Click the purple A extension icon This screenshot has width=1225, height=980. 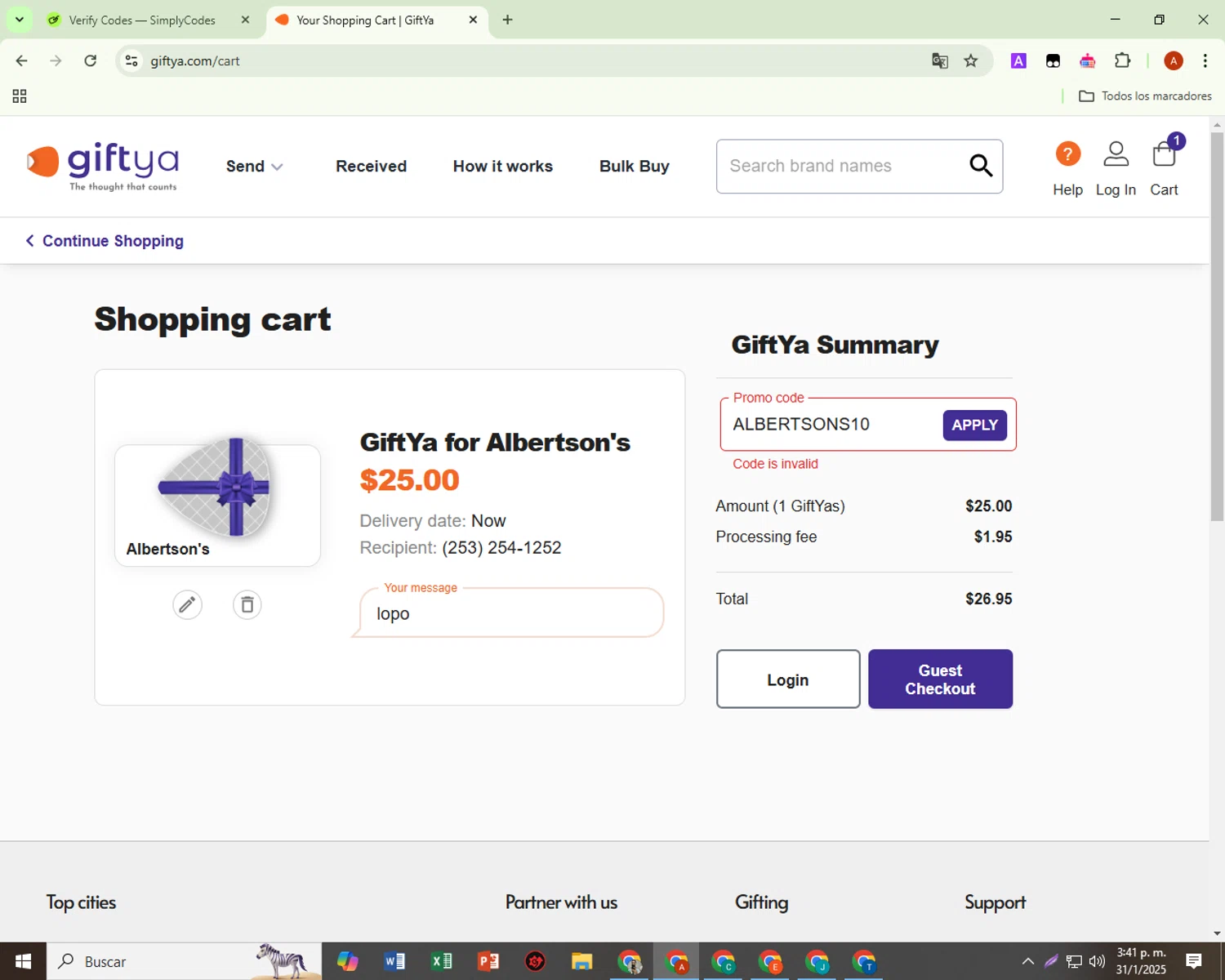1018,60
